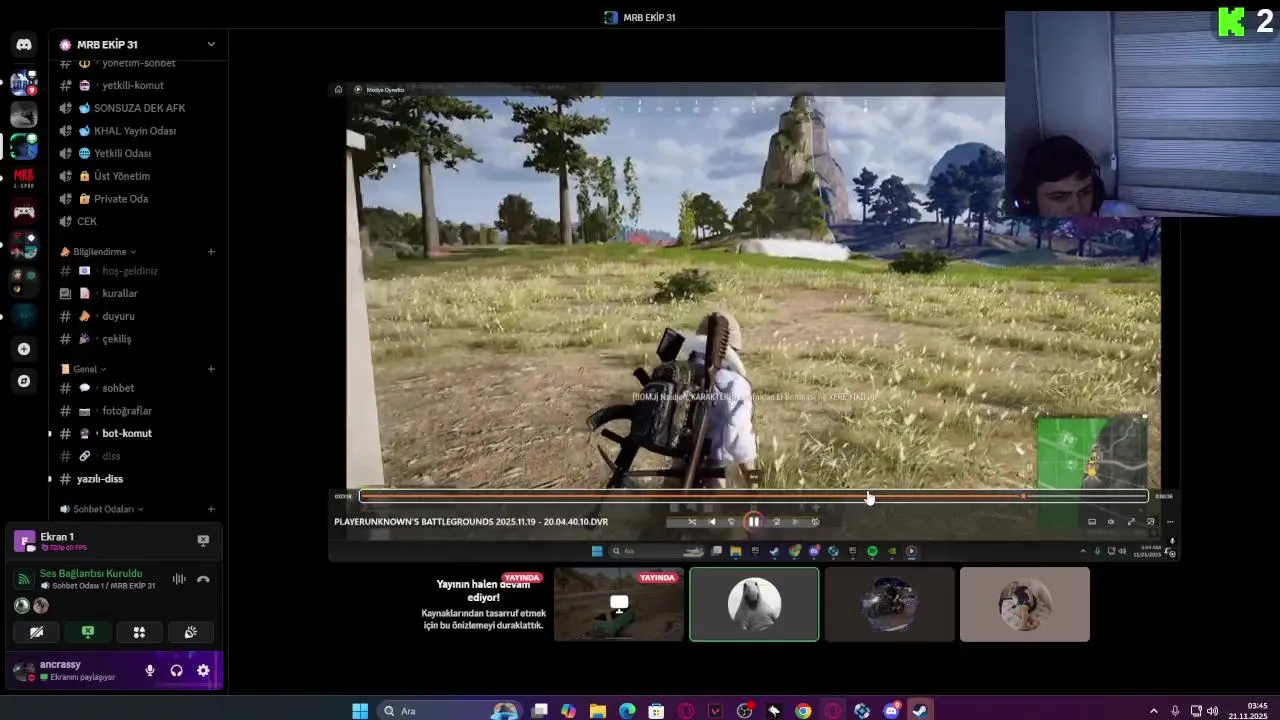Create channel in the Bilgilendirme category
1280x720 pixels.
211,252
